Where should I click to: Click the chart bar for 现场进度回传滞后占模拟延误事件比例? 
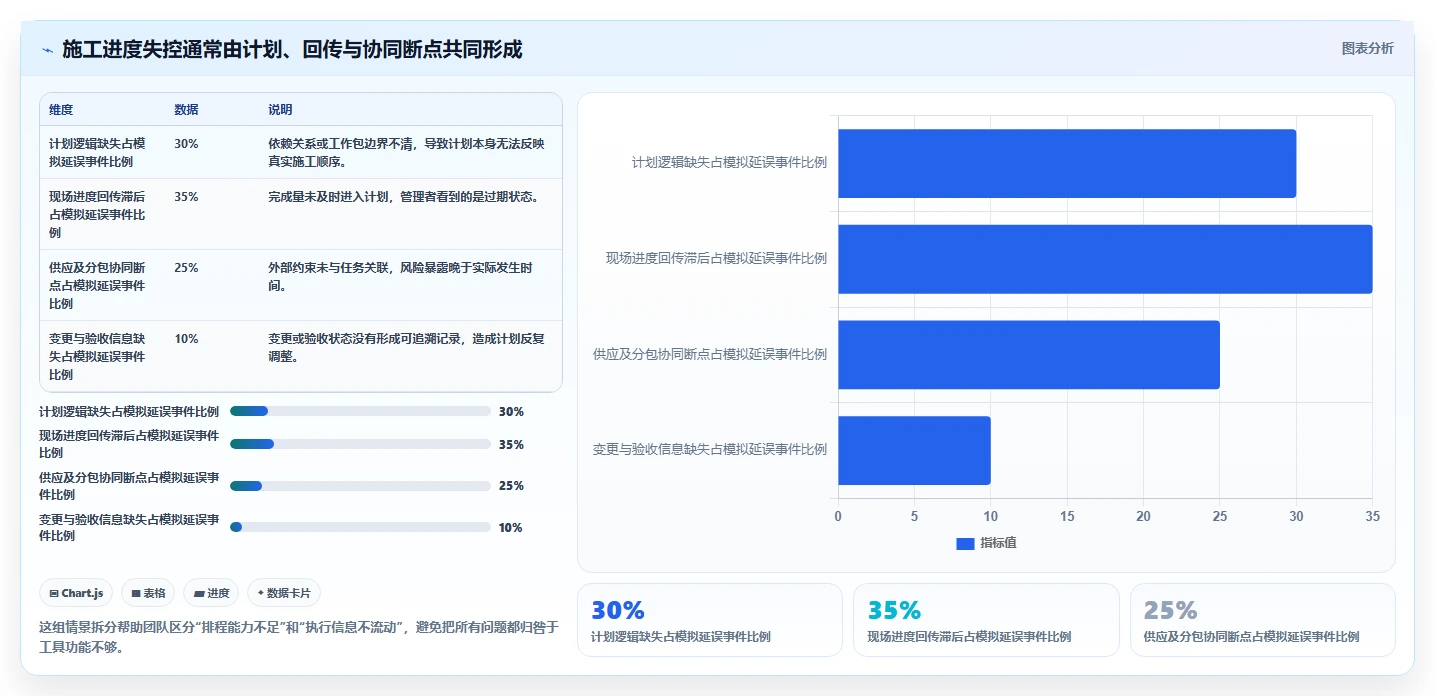[x=1105, y=259]
